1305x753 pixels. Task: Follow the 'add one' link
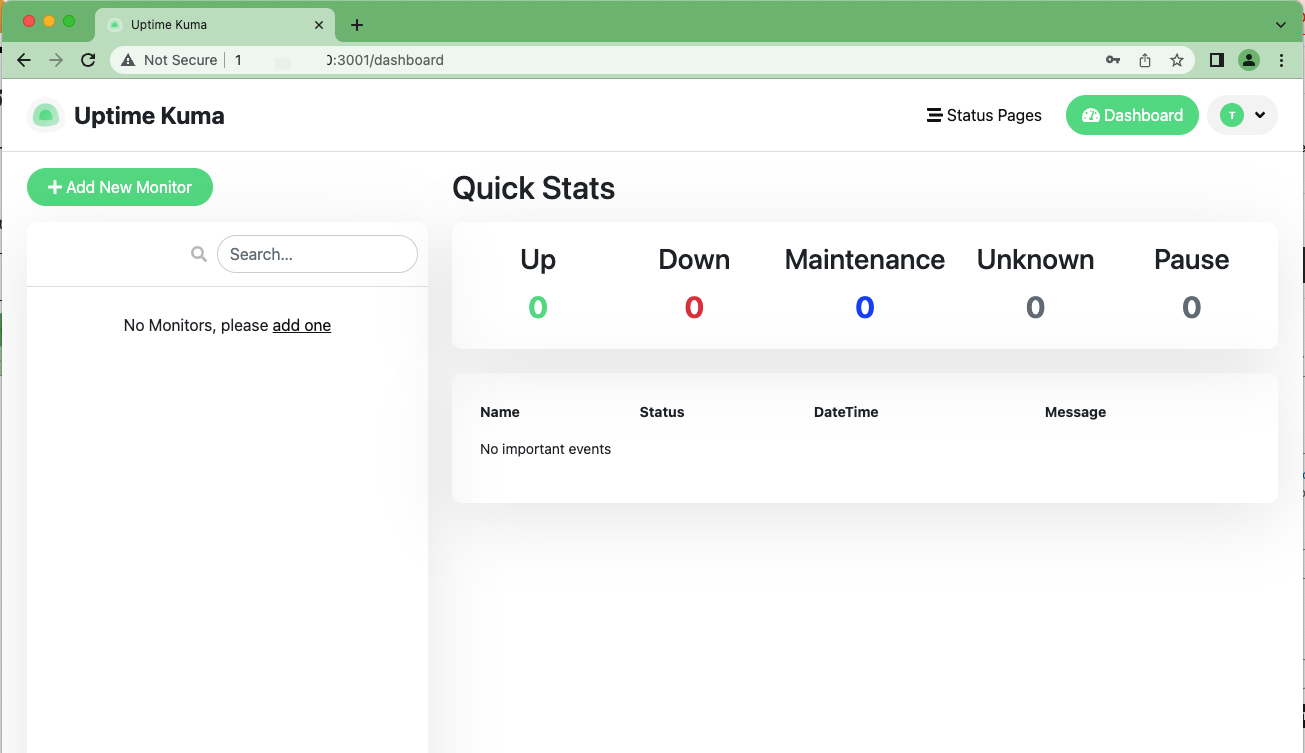pos(302,325)
